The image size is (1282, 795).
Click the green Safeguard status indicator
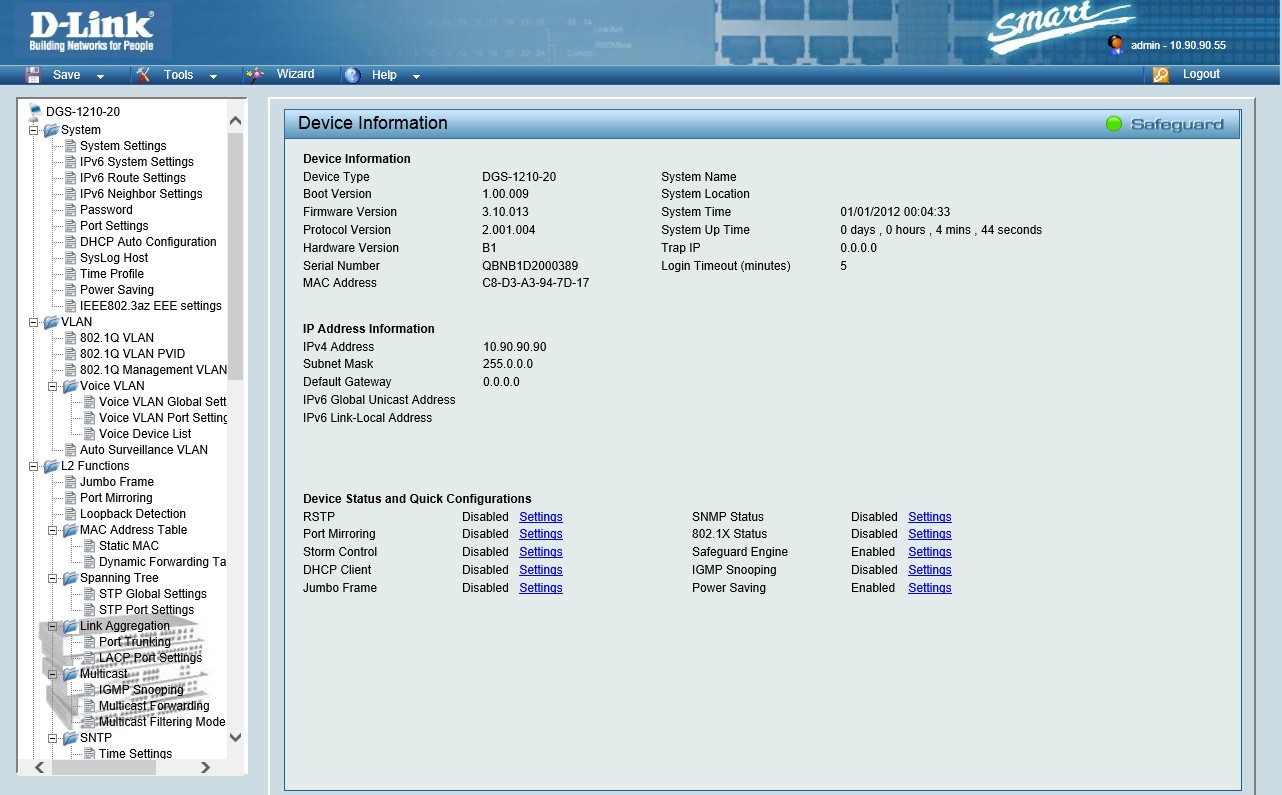tap(1114, 124)
